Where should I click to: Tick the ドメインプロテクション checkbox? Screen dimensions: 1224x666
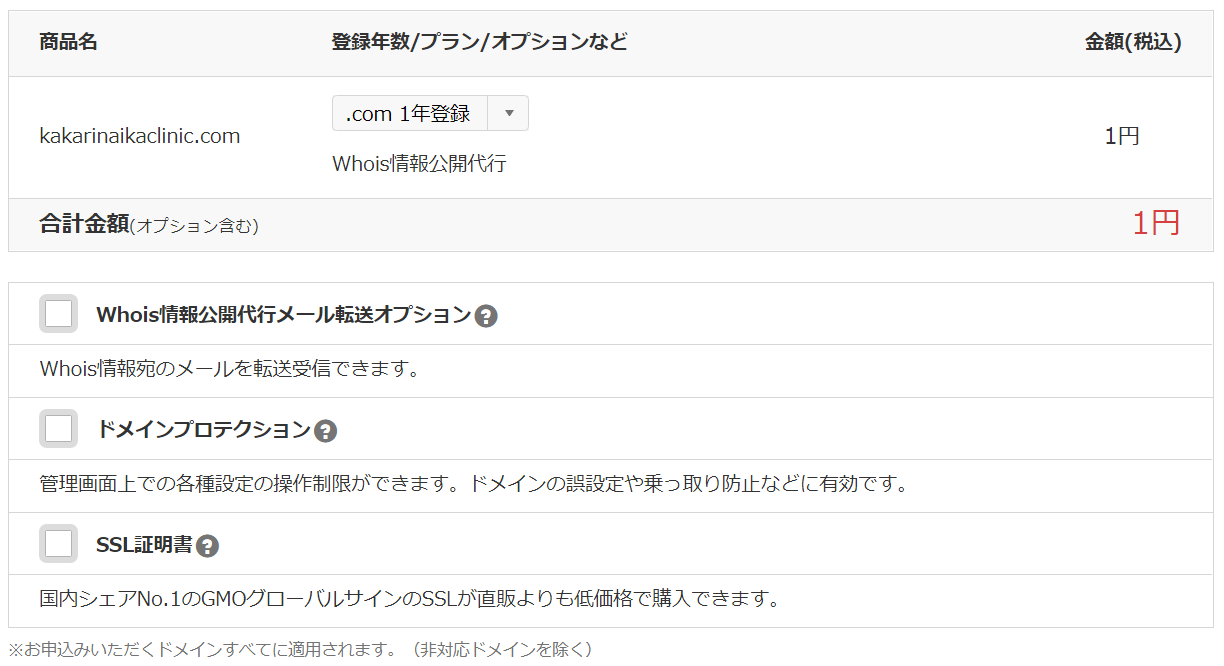[59, 429]
